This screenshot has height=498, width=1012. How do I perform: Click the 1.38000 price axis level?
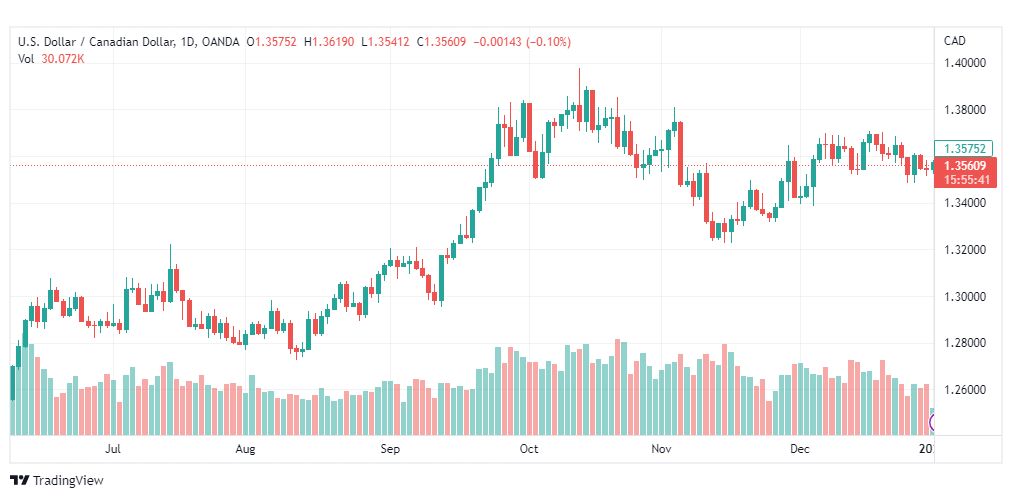(x=965, y=110)
